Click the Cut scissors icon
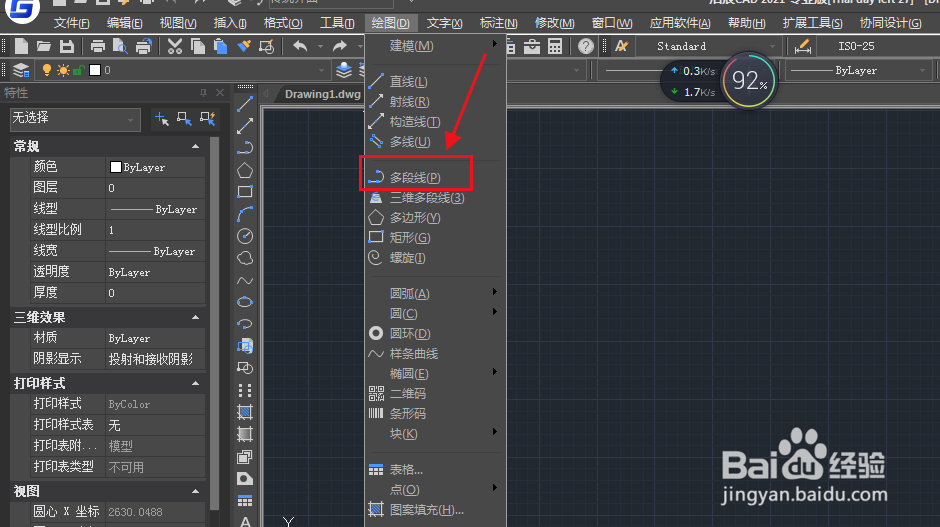The width and height of the screenshot is (940, 527). pos(174,46)
